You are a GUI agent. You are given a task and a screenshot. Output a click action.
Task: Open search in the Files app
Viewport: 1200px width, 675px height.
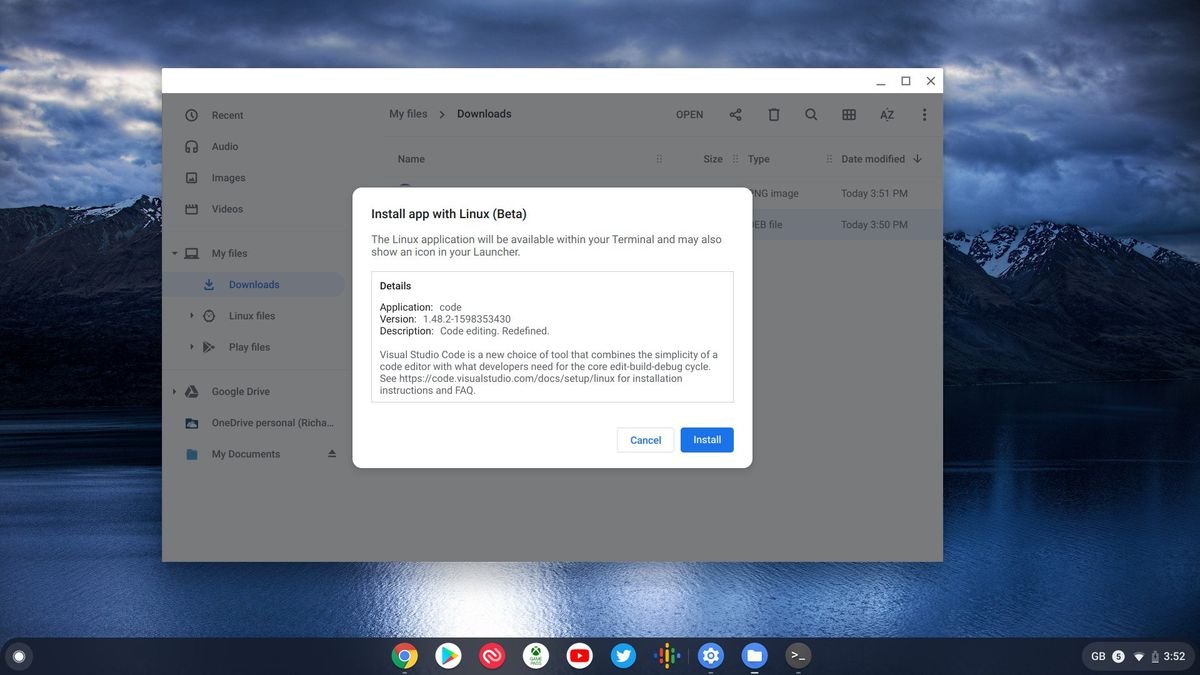coord(811,114)
